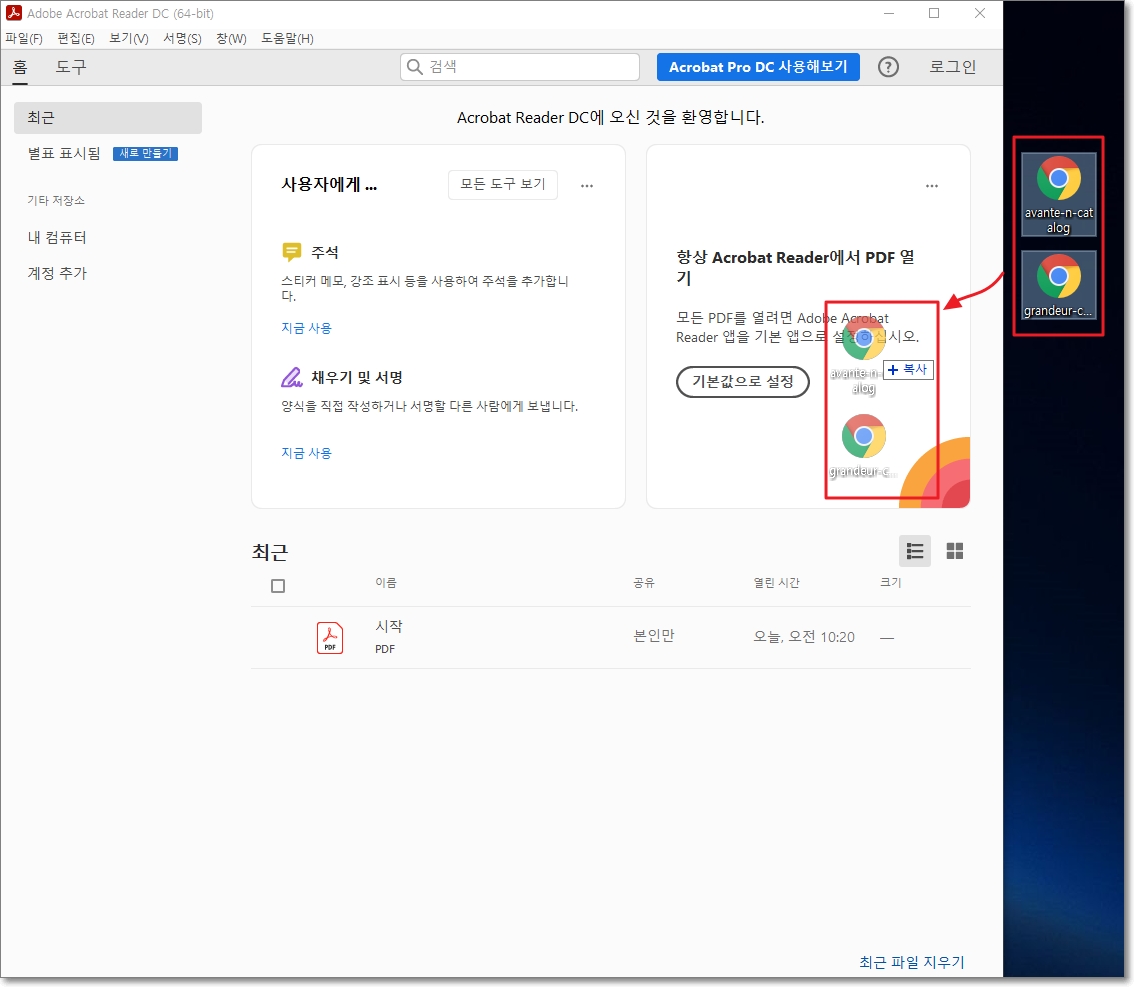Click the 공유 column header
The height and width of the screenshot is (987, 1134).
(x=644, y=583)
